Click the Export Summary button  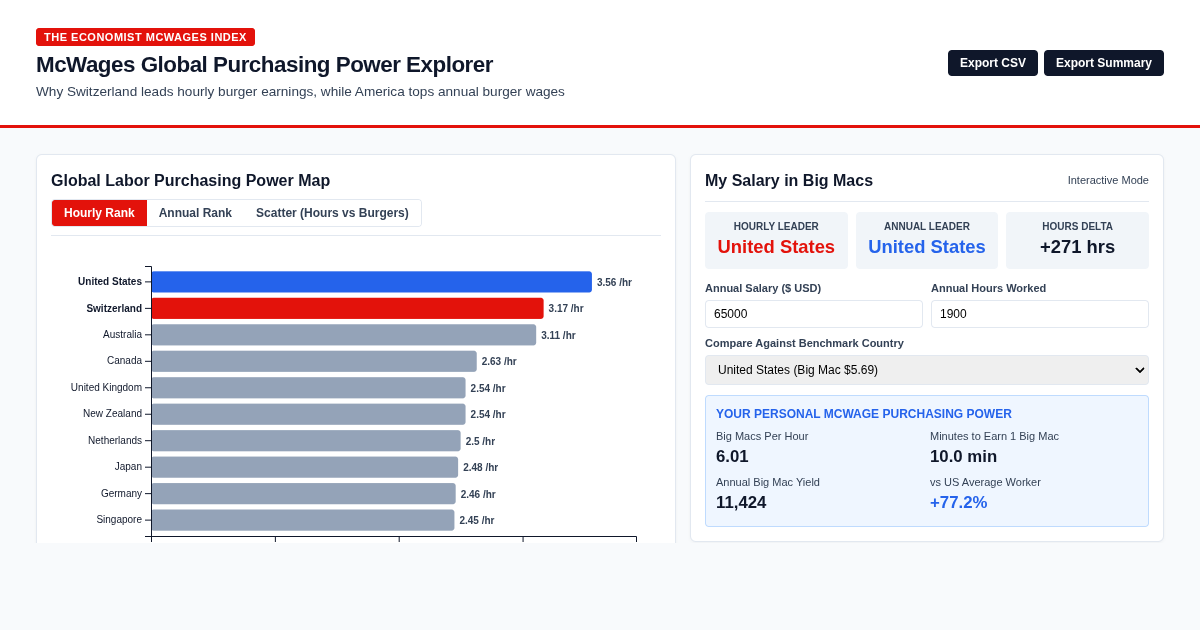pos(1104,63)
